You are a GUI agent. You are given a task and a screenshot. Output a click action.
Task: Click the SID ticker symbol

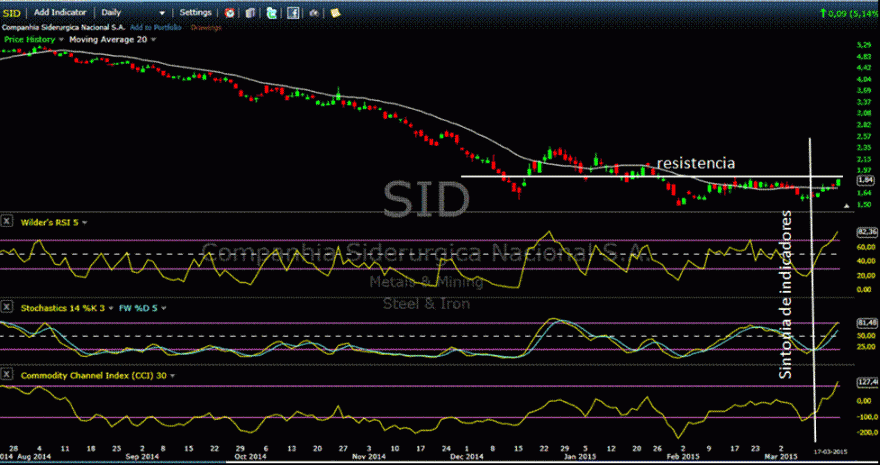12,12
